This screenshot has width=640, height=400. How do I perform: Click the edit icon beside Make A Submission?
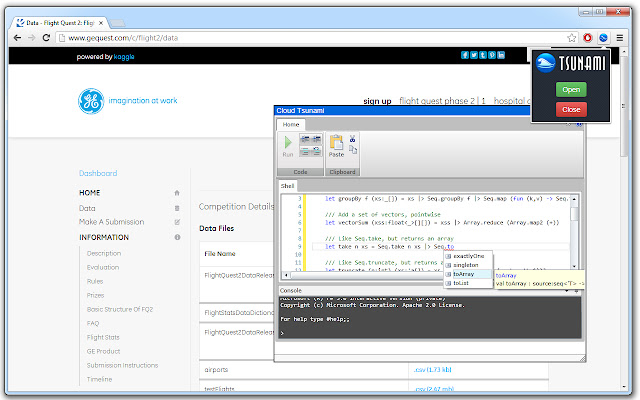coord(177,222)
